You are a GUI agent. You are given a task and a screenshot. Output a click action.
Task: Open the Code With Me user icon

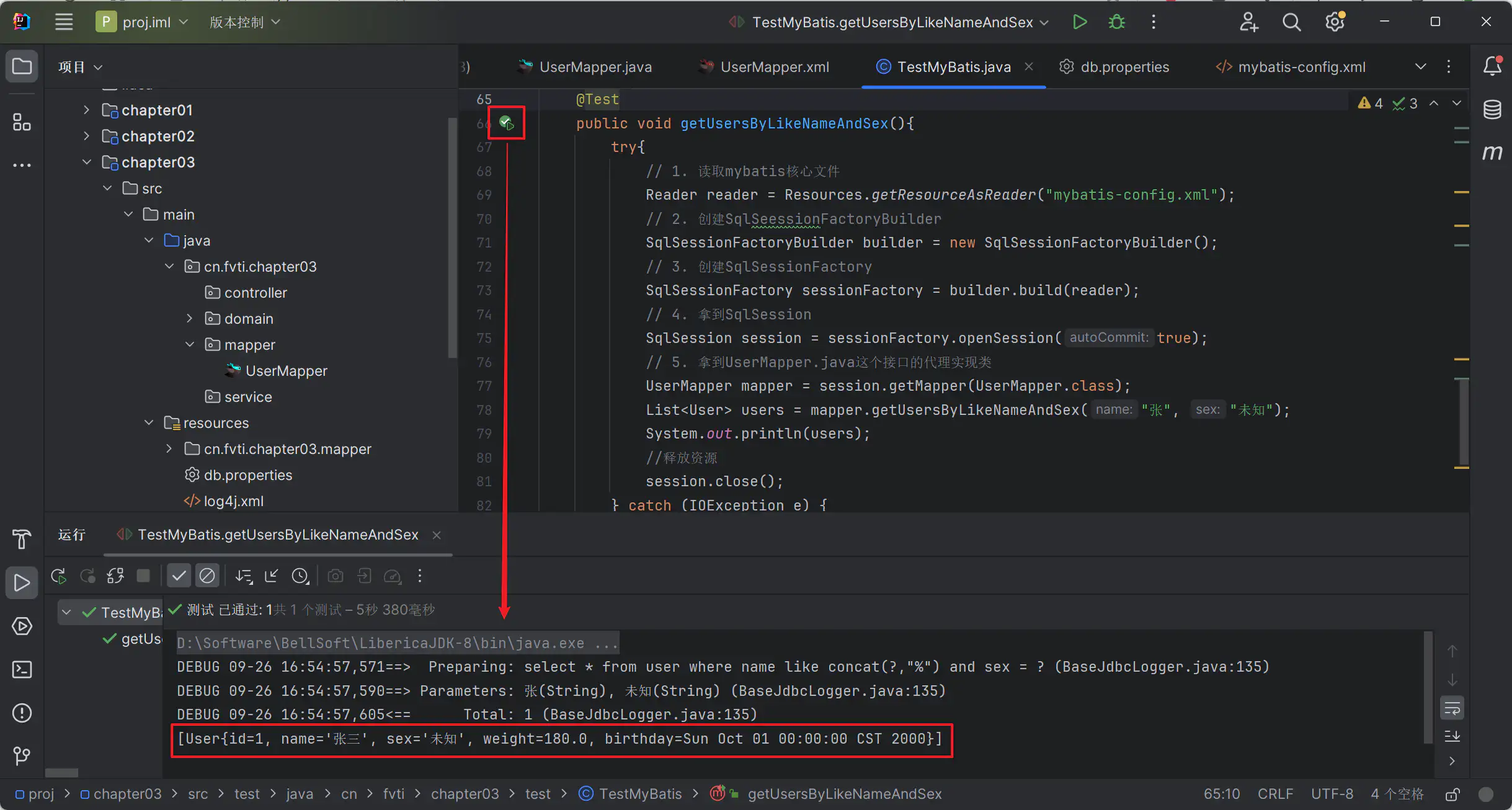[x=1248, y=22]
